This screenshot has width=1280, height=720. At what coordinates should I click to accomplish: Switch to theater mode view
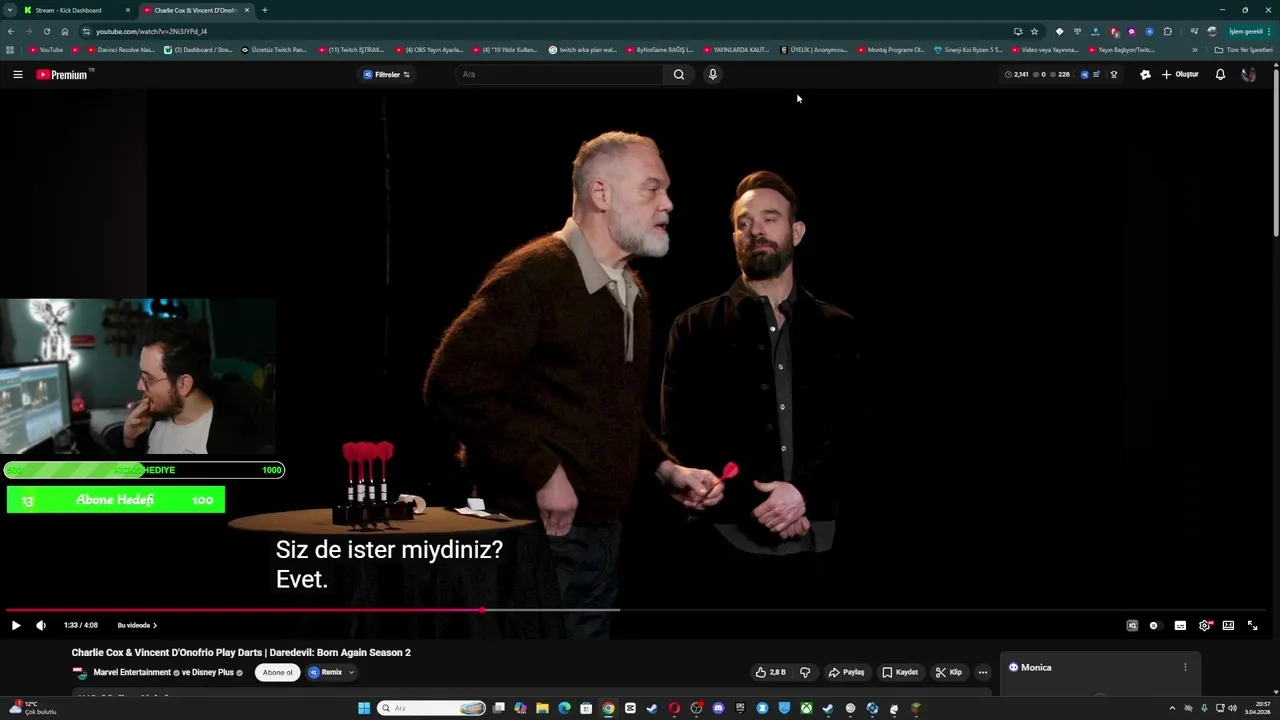coord(1228,625)
